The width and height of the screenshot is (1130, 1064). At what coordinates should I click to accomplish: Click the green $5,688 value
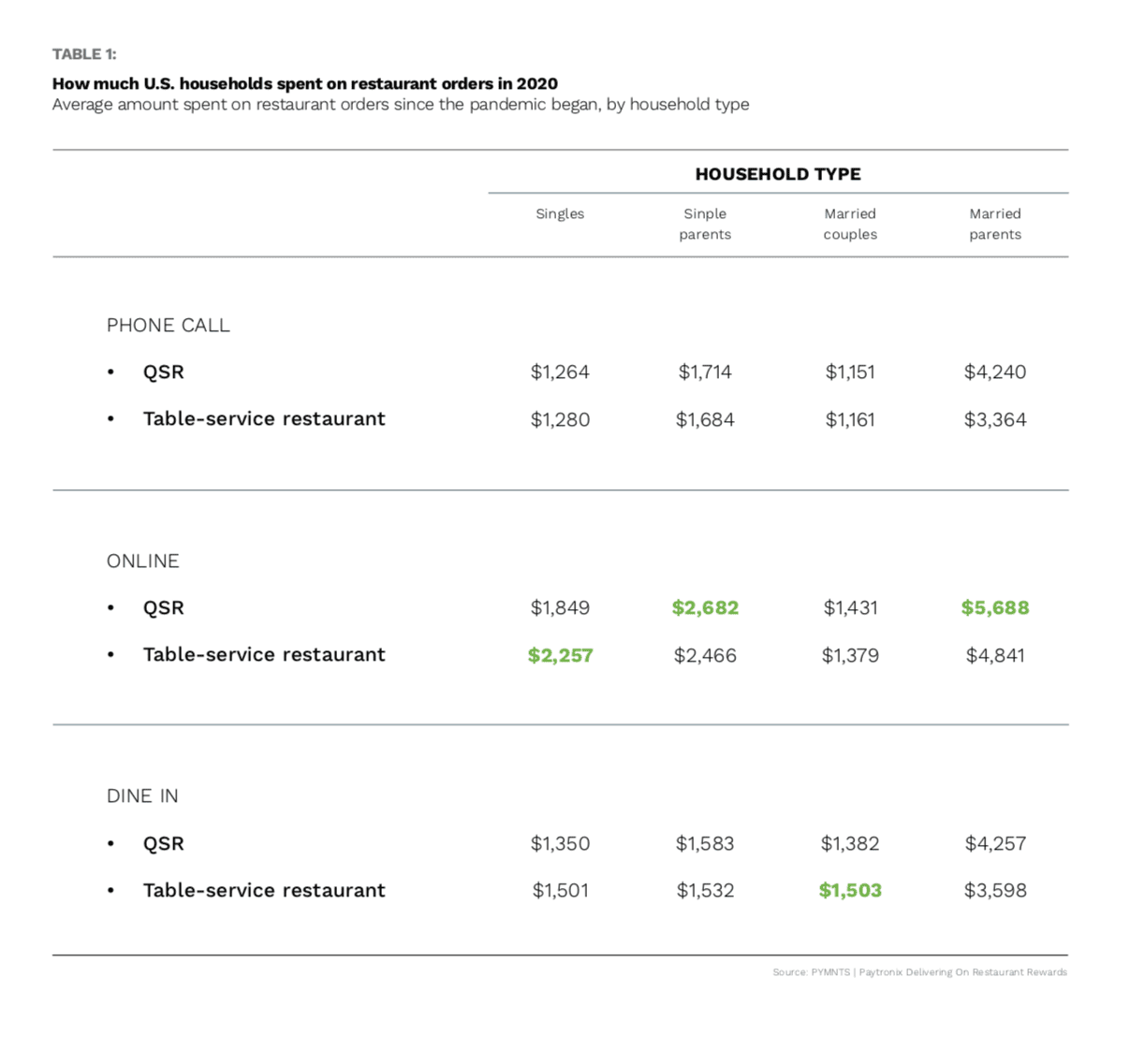tap(995, 608)
